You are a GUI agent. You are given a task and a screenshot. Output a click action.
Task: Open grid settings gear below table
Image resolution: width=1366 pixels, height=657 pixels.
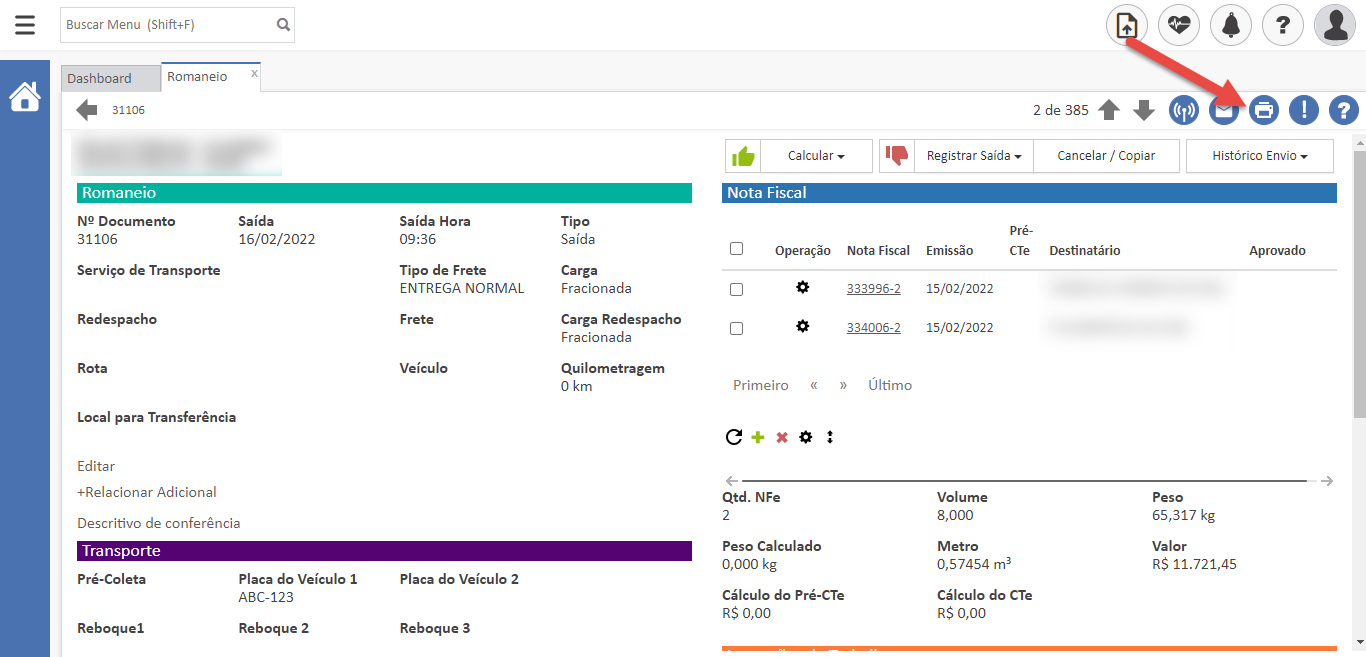coord(806,437)
